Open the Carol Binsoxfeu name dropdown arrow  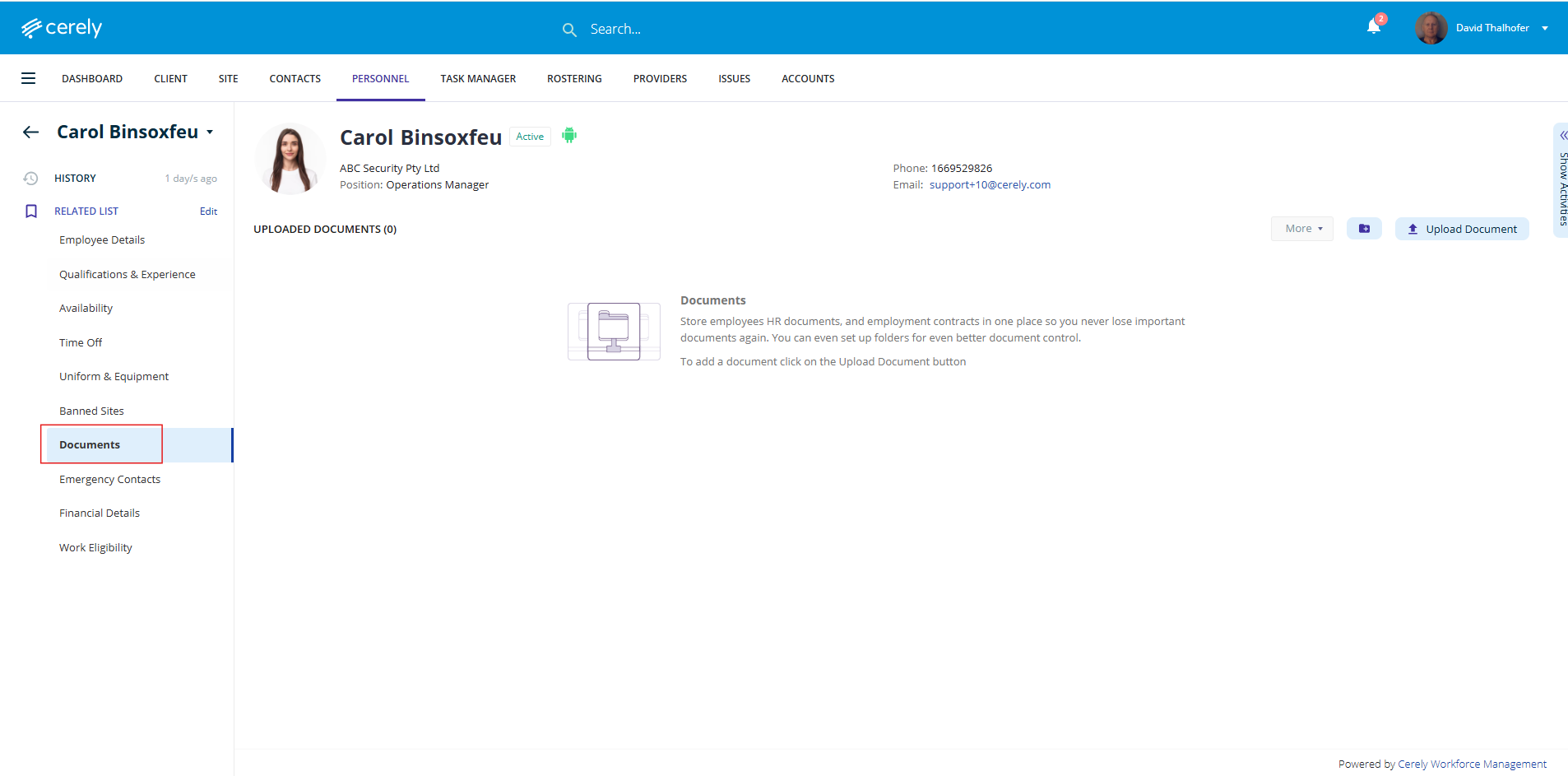click(211, 132)
